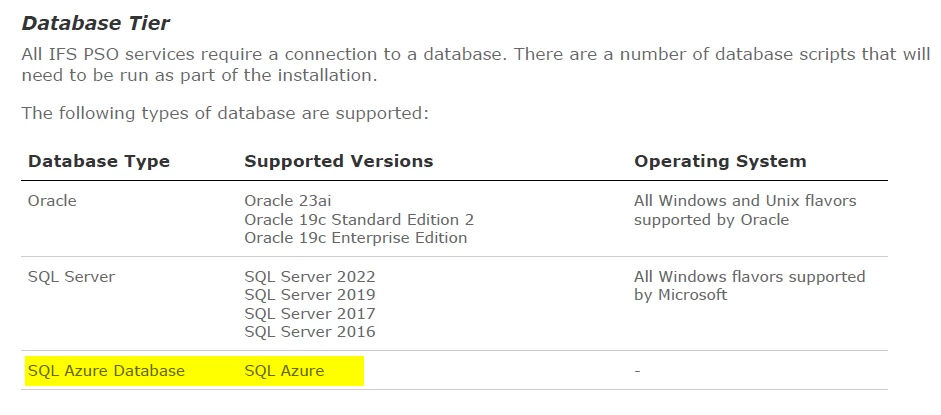Viewport: 941px width, 415px height.
Task: Click 'All Windows and Unix flavors' text
Action: pyautogui.click(x=745, y=200)
